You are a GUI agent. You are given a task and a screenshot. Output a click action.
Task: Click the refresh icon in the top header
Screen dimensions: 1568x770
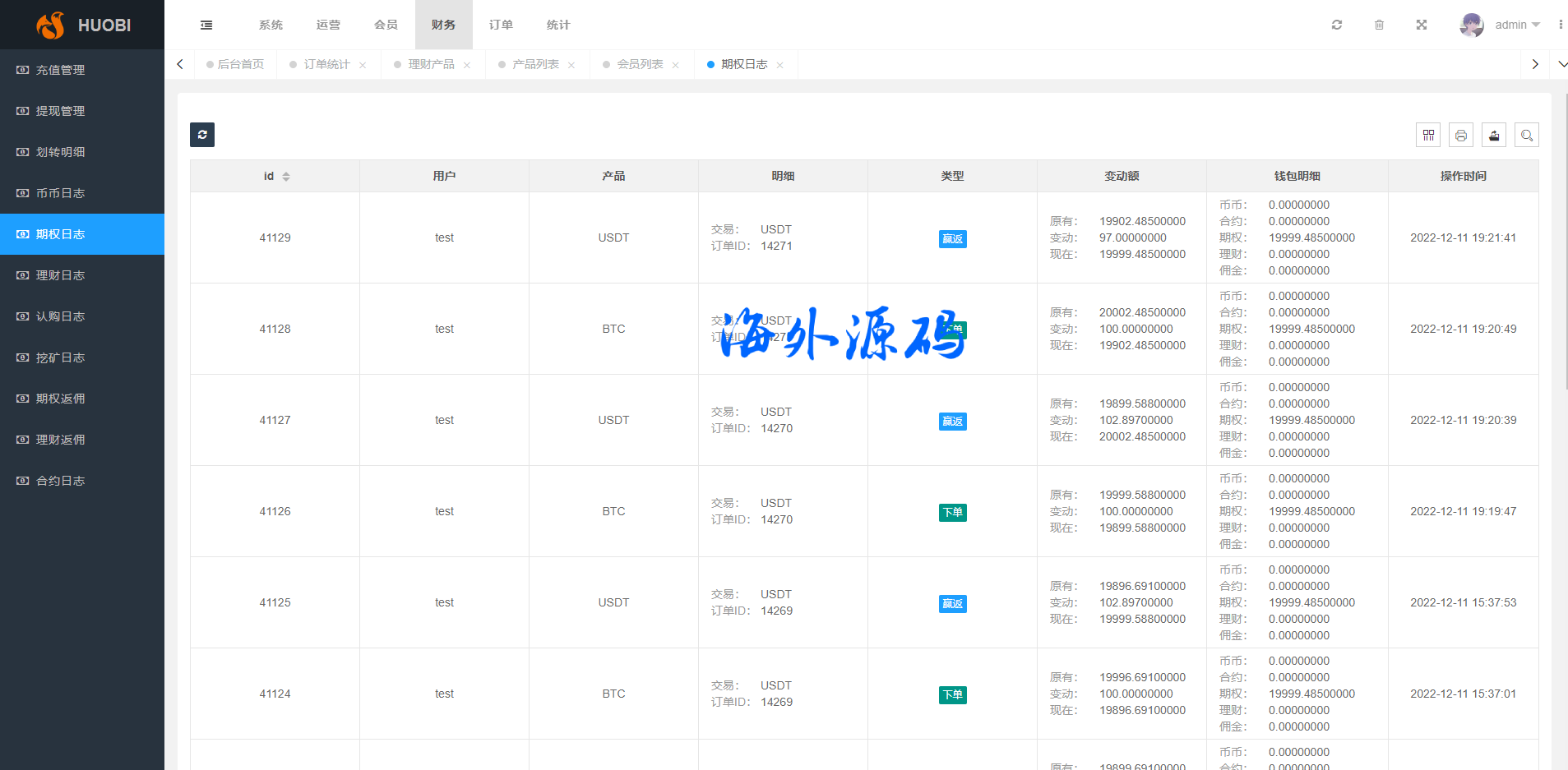[x=1337, y=25]
